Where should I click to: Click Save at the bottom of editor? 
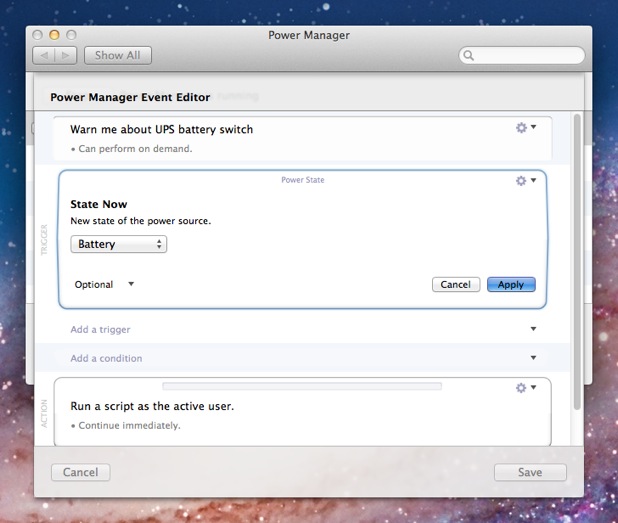tap(530, 472)
